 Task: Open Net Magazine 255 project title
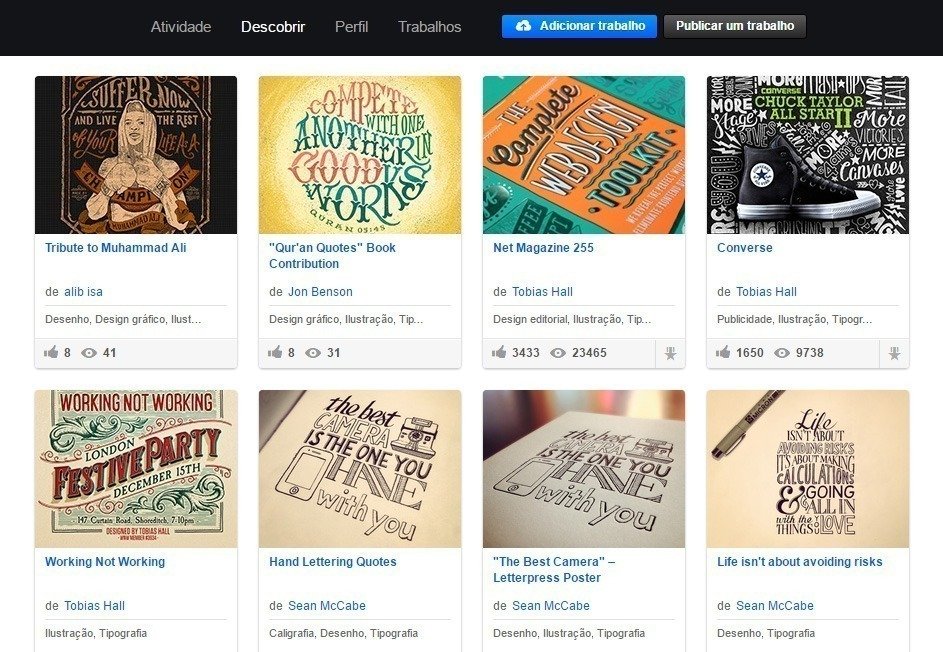pos(543,248)
